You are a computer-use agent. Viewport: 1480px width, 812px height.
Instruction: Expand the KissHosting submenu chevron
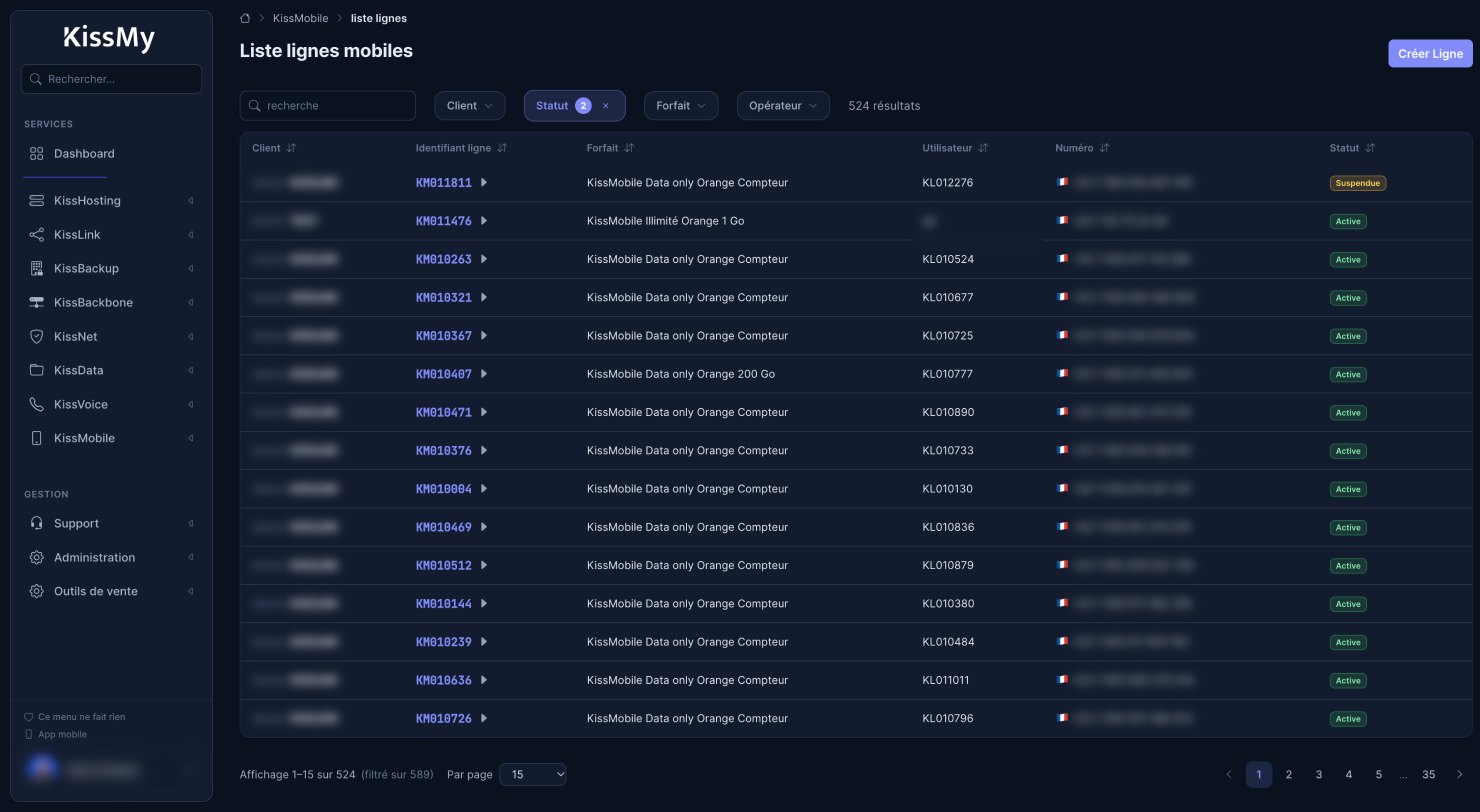[x=190, y=201]
